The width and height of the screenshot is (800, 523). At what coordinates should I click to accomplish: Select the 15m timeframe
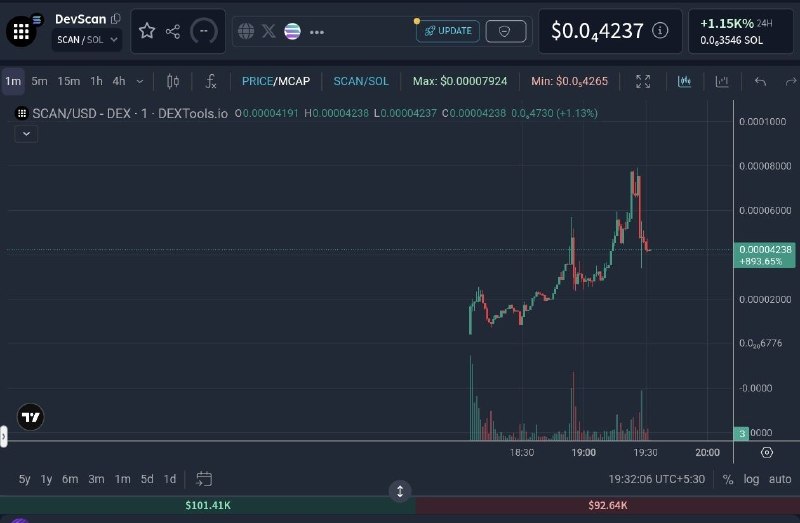(x=68, y=81)
